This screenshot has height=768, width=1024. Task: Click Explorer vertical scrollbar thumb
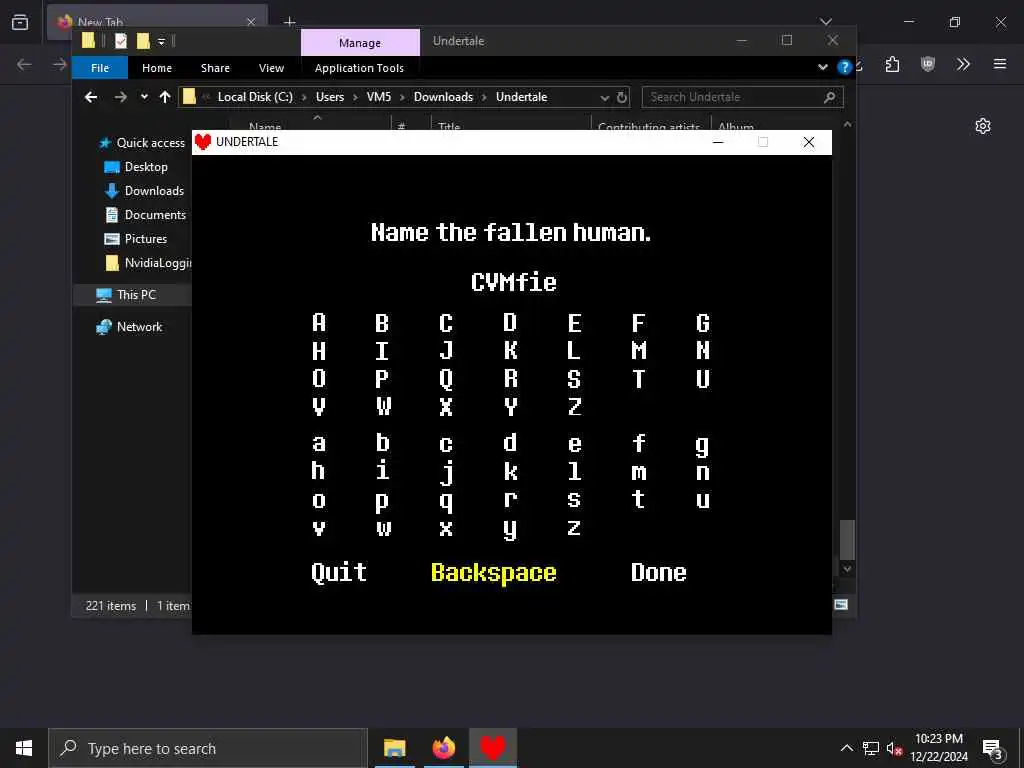[x=847, y=539]
